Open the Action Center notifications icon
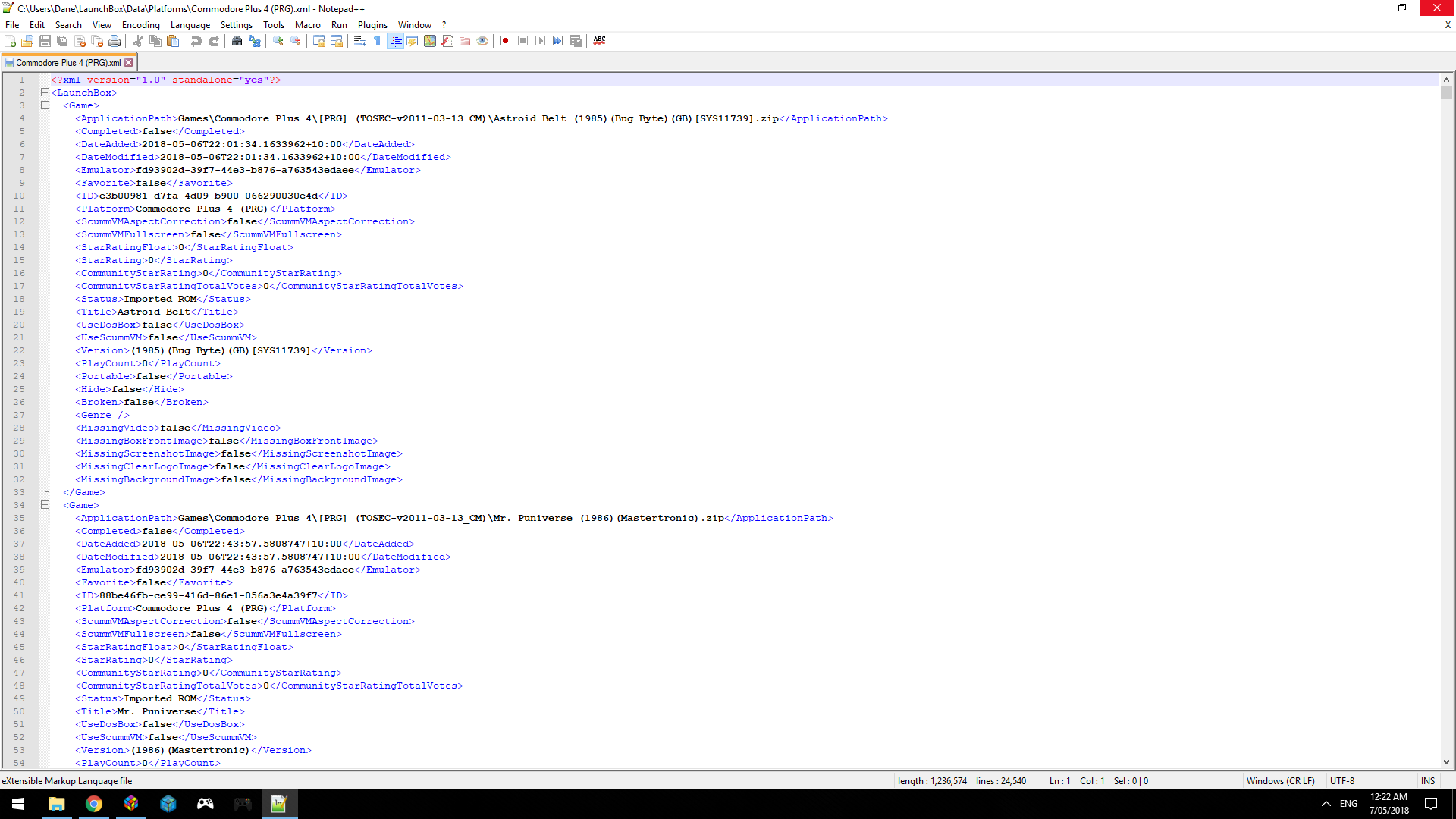This screenshot has width=1456, height=819. (x=1431, y=804)
